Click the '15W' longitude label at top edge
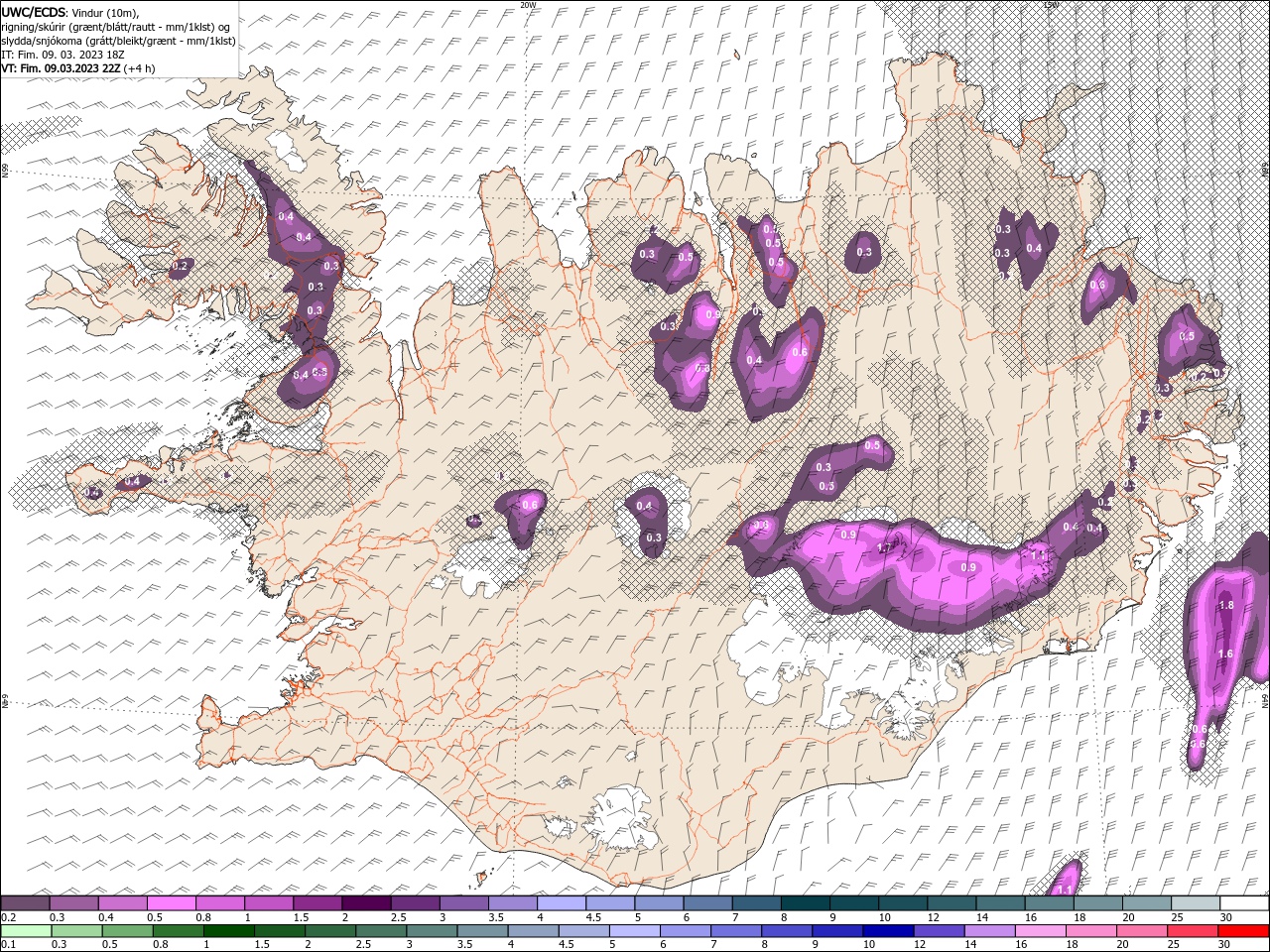 click(1051, 5)
